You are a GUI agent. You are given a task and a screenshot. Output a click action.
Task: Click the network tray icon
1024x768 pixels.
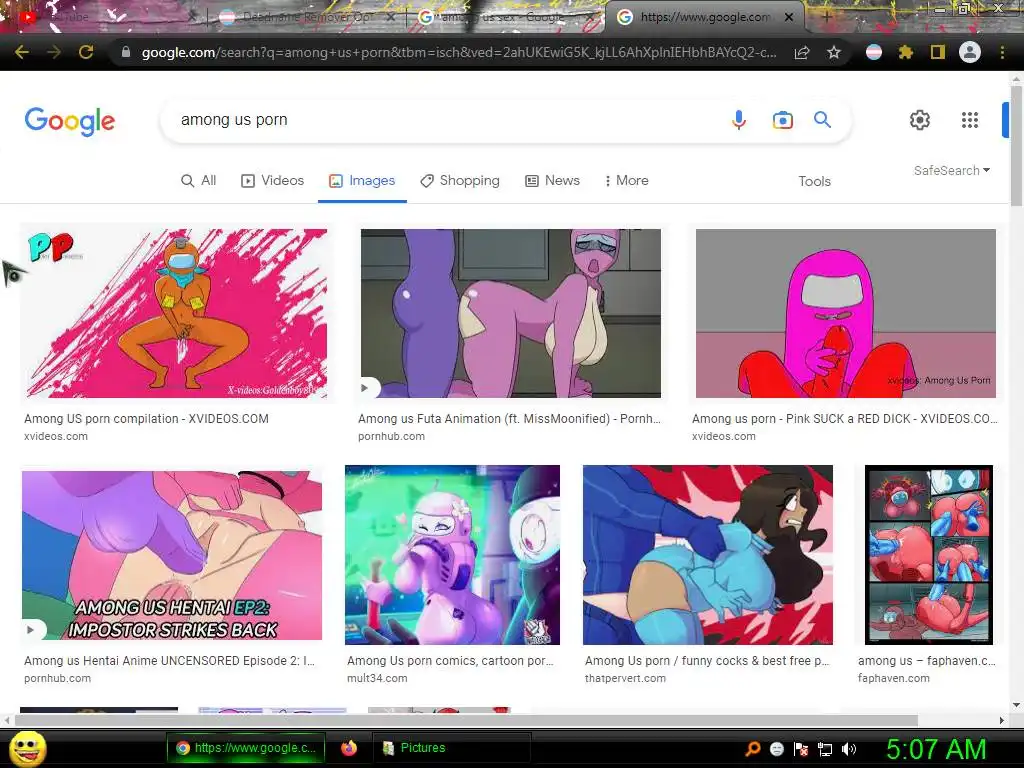click(825, 749)
